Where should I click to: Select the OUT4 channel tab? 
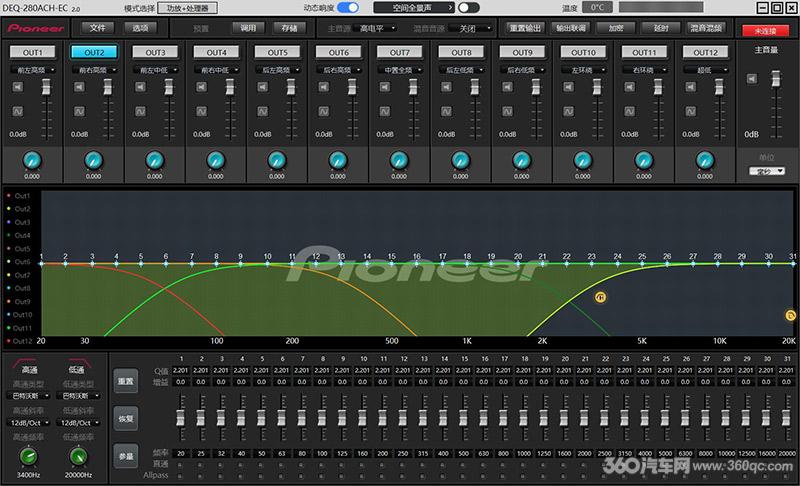[216, 53]
